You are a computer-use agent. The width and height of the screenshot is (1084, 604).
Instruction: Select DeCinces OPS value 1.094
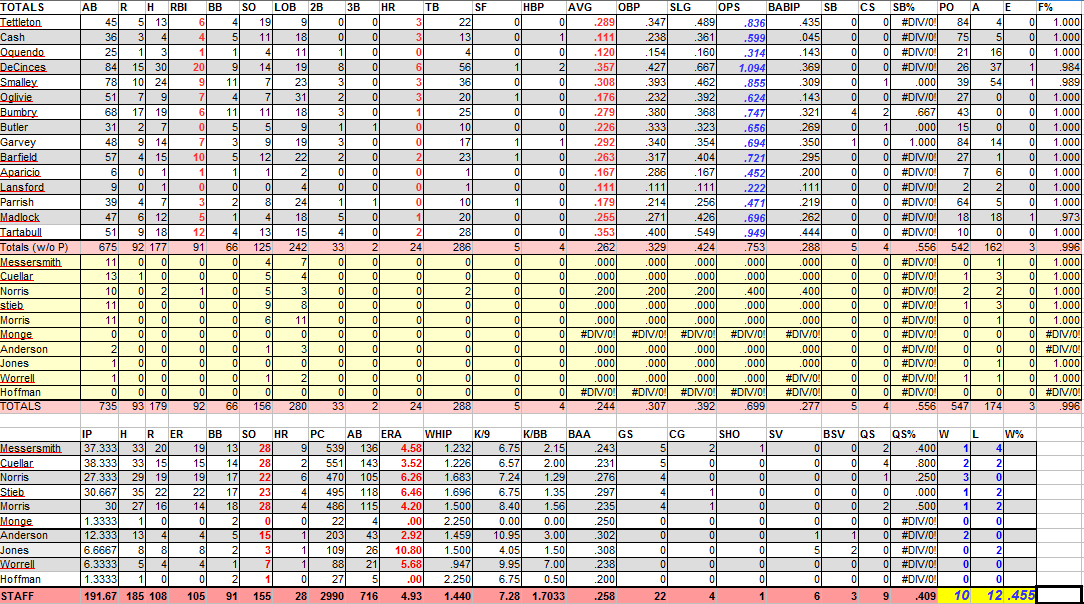pos(741,68)
